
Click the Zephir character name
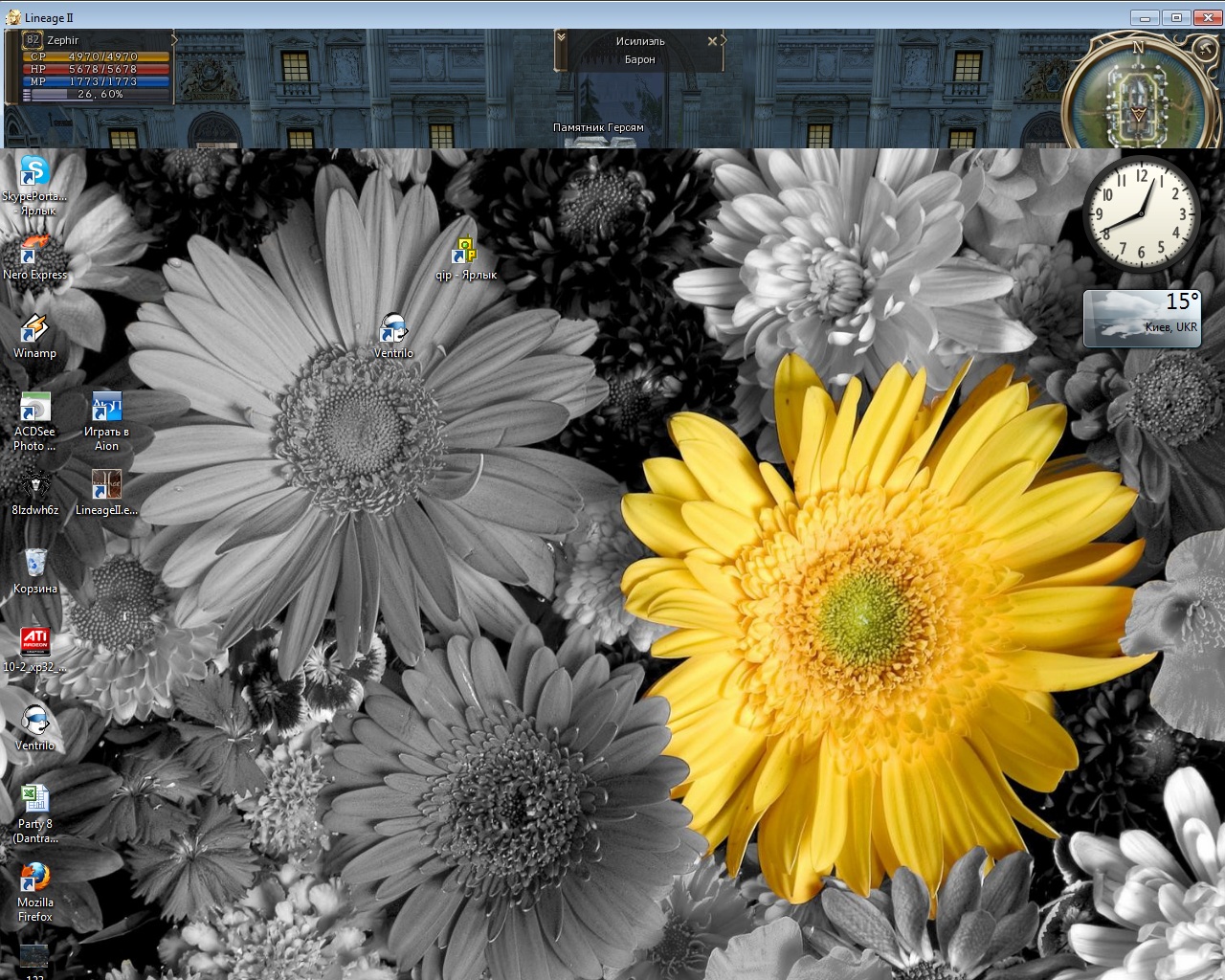pyautogui.click(x=63, y=40)
